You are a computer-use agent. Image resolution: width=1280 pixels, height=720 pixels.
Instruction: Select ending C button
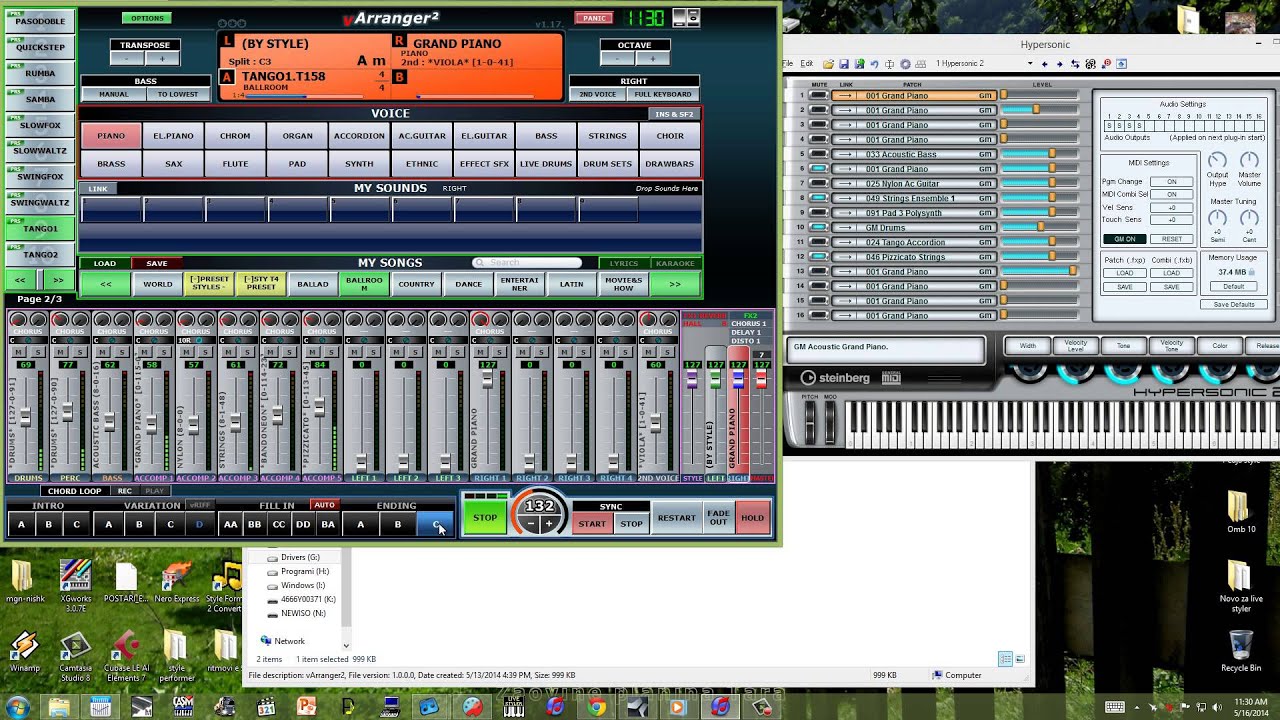click(436, 524)
